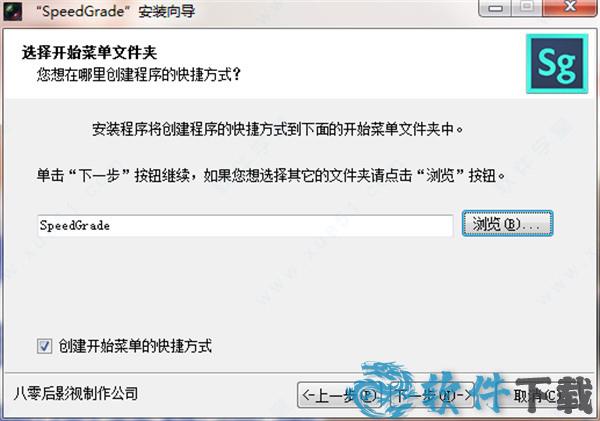Toggle the create Start Menu shortcut checkbox

click(44, 346)
